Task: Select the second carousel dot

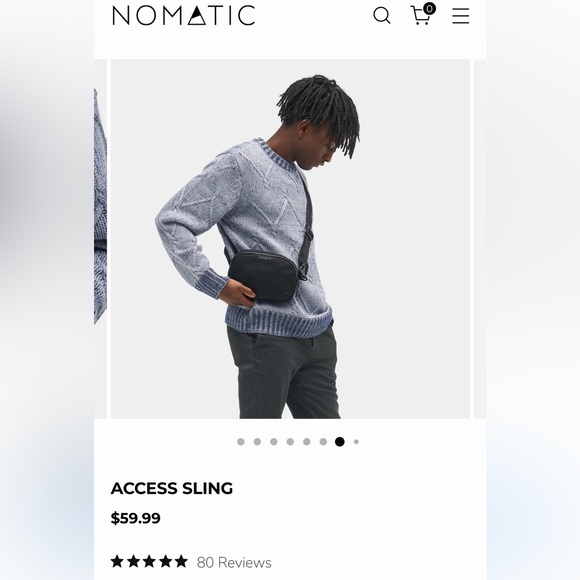Action: tap(257, 442)
